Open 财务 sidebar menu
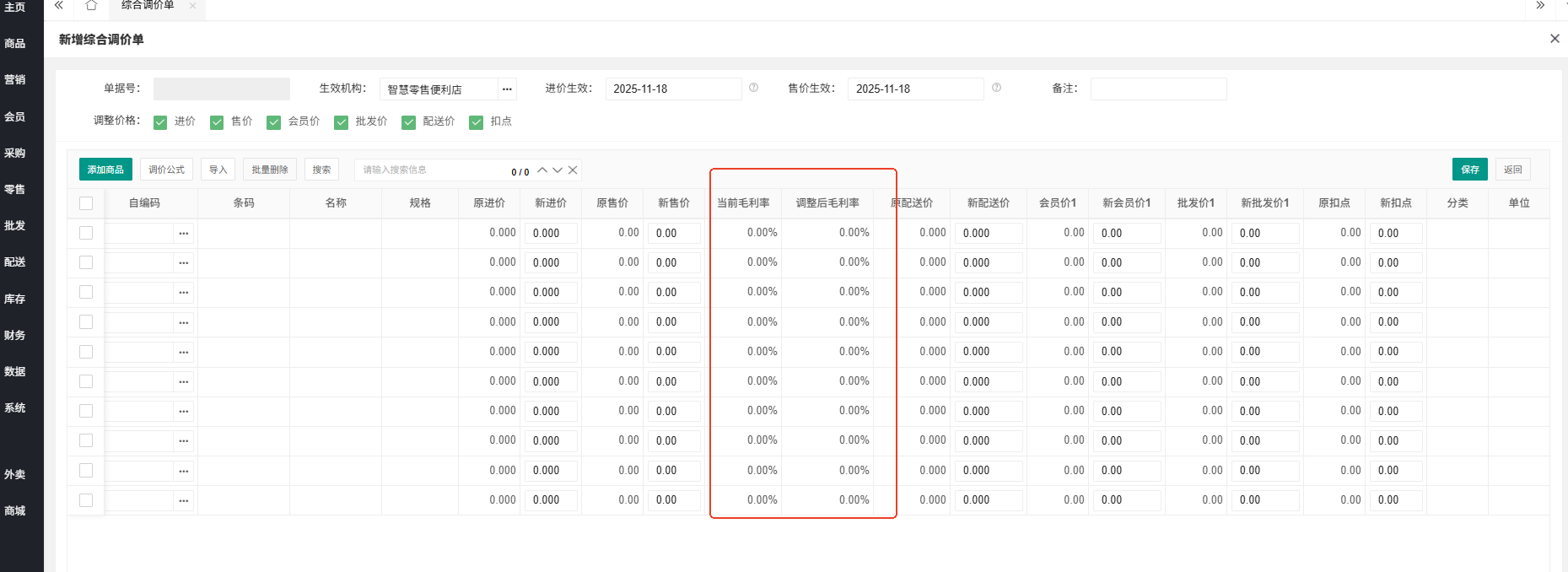 (x=14, y=336)
